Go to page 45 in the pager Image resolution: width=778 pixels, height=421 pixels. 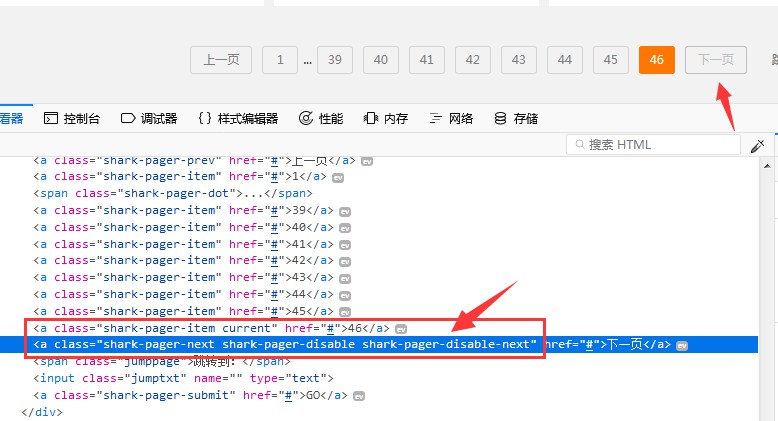pyautogui.click(x=611, y=60)
